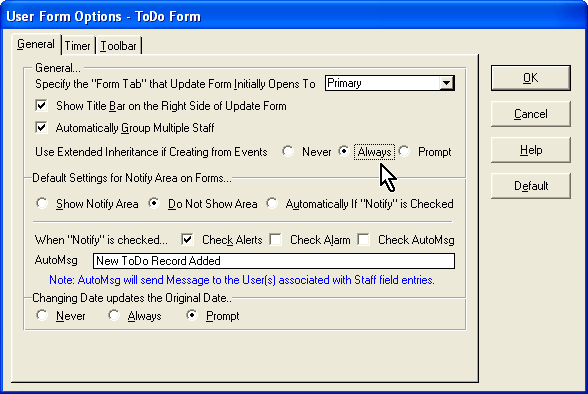Image resolution: width=588 pixels, height=394 pixels.
Task: Enable the Check Alarm checkbox
Action: coord(275,240)
